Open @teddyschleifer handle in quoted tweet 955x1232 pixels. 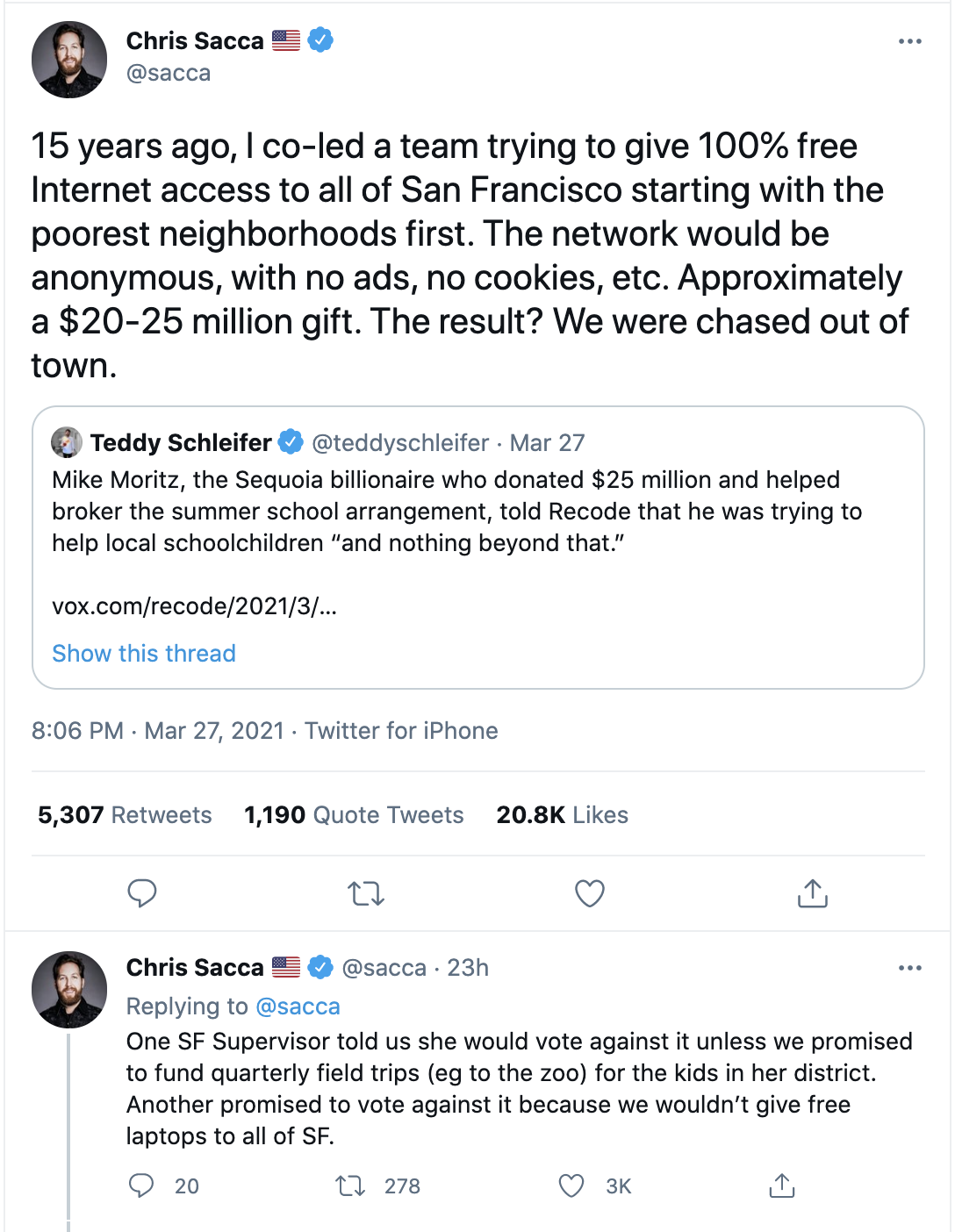[400, 443]
